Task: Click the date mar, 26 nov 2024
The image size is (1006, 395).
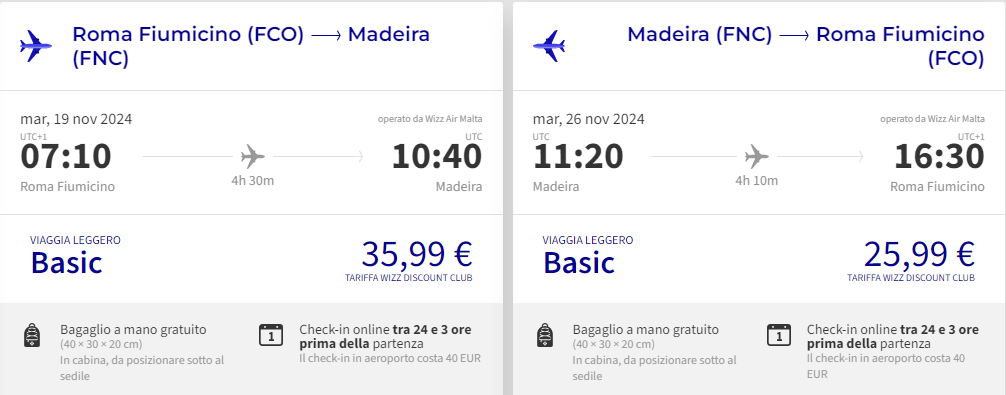Action: coord(588,119)
